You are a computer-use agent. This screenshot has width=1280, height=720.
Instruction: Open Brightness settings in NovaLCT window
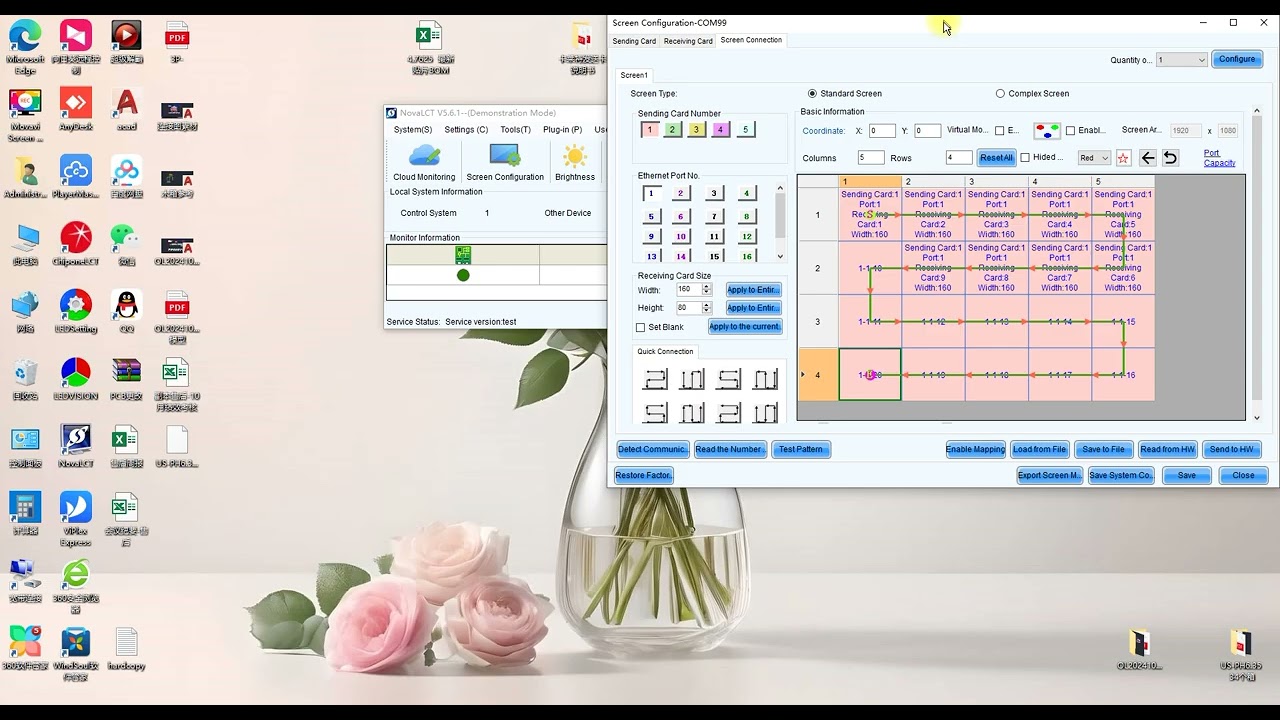click(574, 162)
